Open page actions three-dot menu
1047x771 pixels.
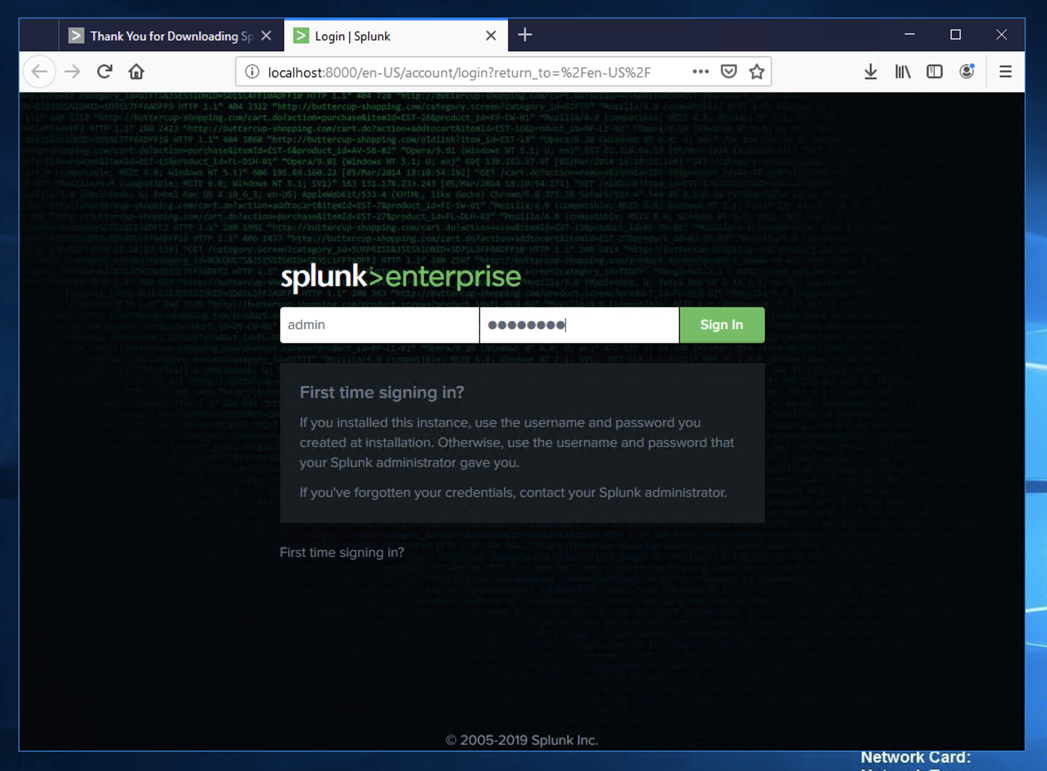(x=700, y=71)
